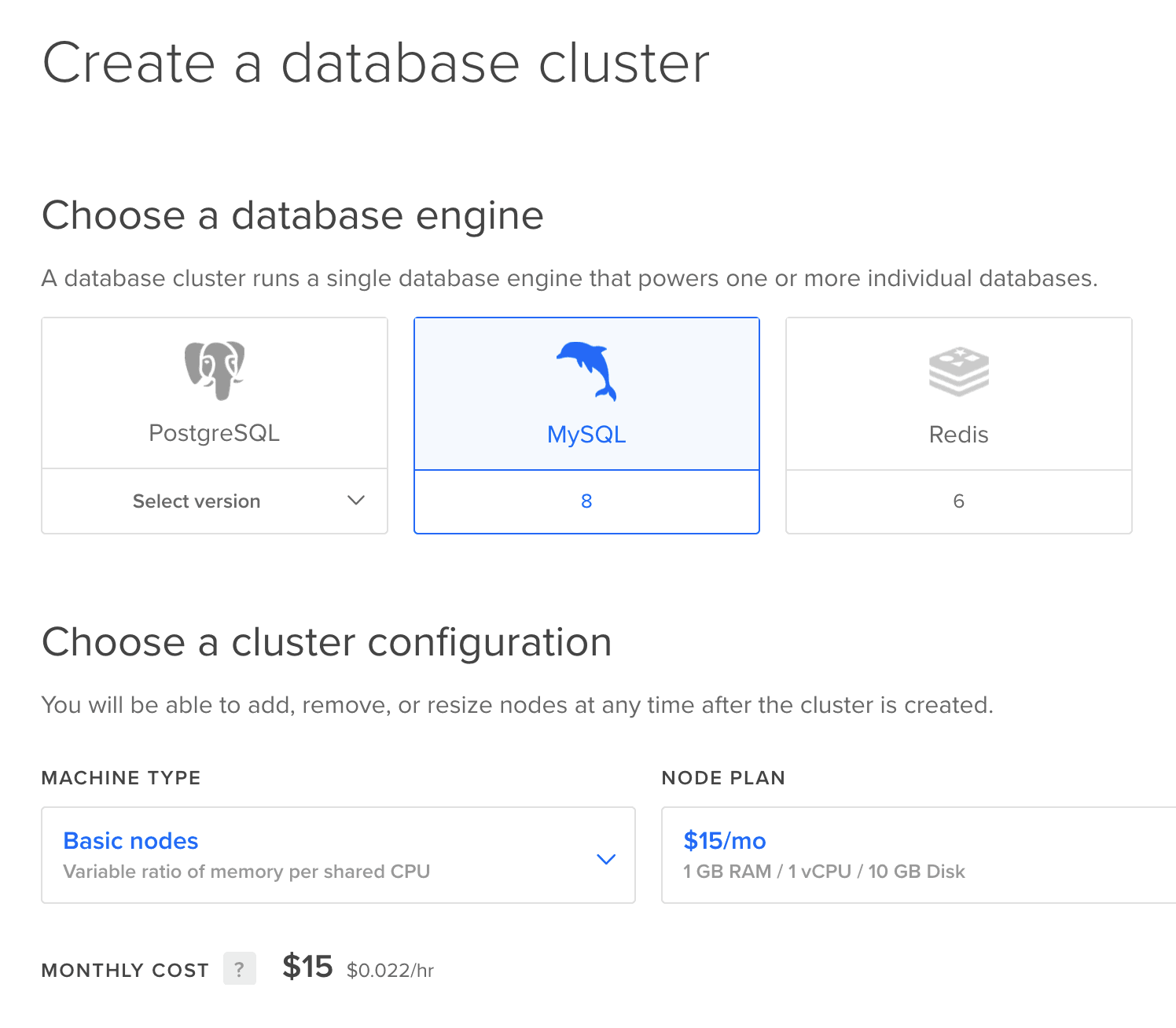Click the dolphin logo inside the selected MySQL card
The height and width of the screenshot is (1028, 1176).
coord(586,370)
